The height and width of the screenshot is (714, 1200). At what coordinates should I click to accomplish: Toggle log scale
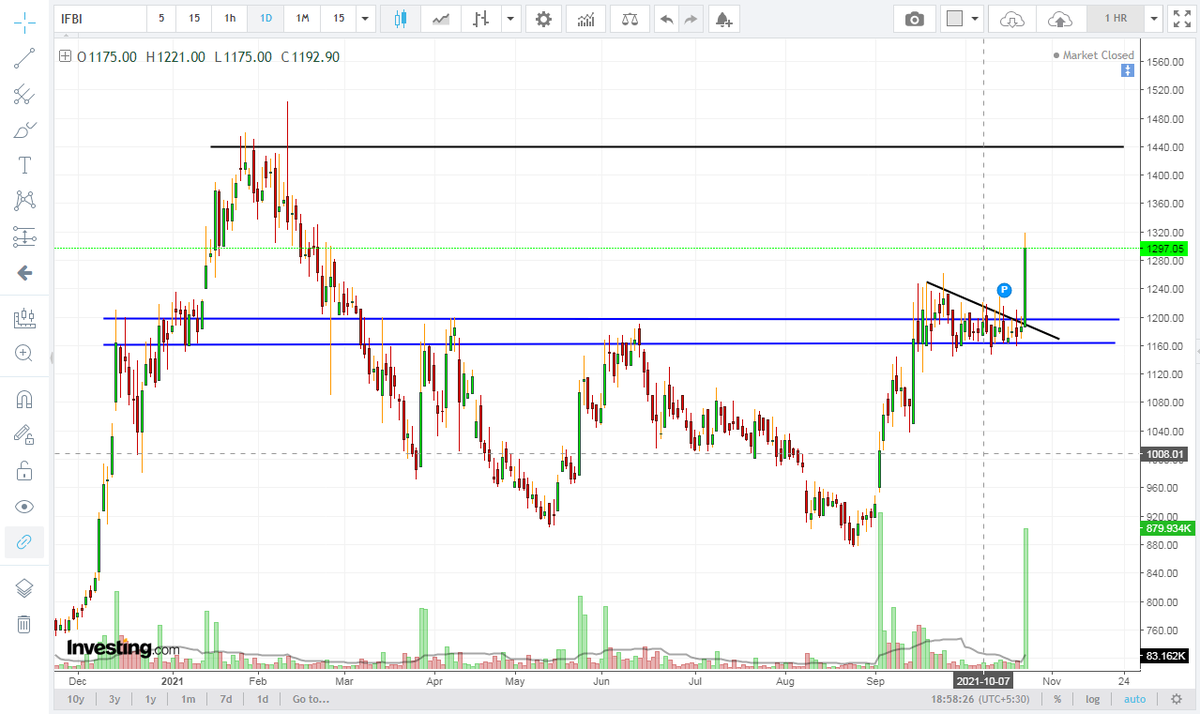(x=1094, y=699)
